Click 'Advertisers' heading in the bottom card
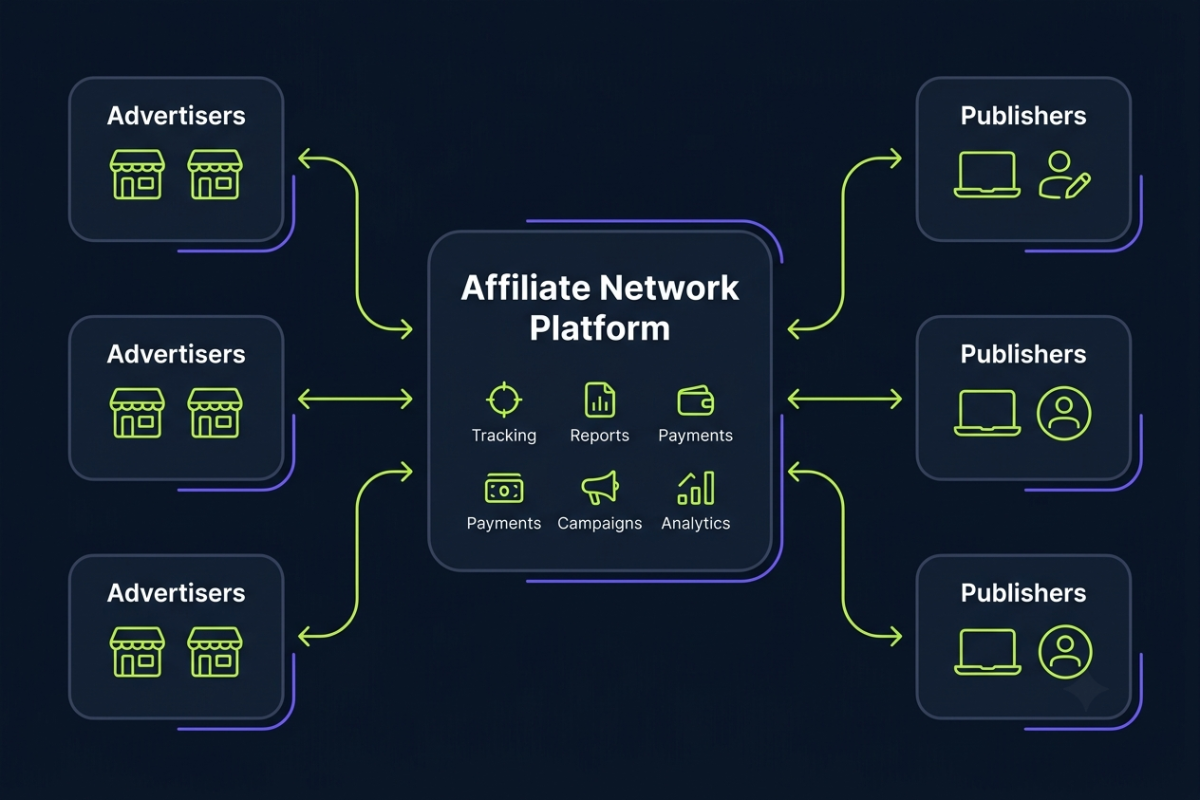The height and width of the screenshot is (800, 1200). point(176,593)
